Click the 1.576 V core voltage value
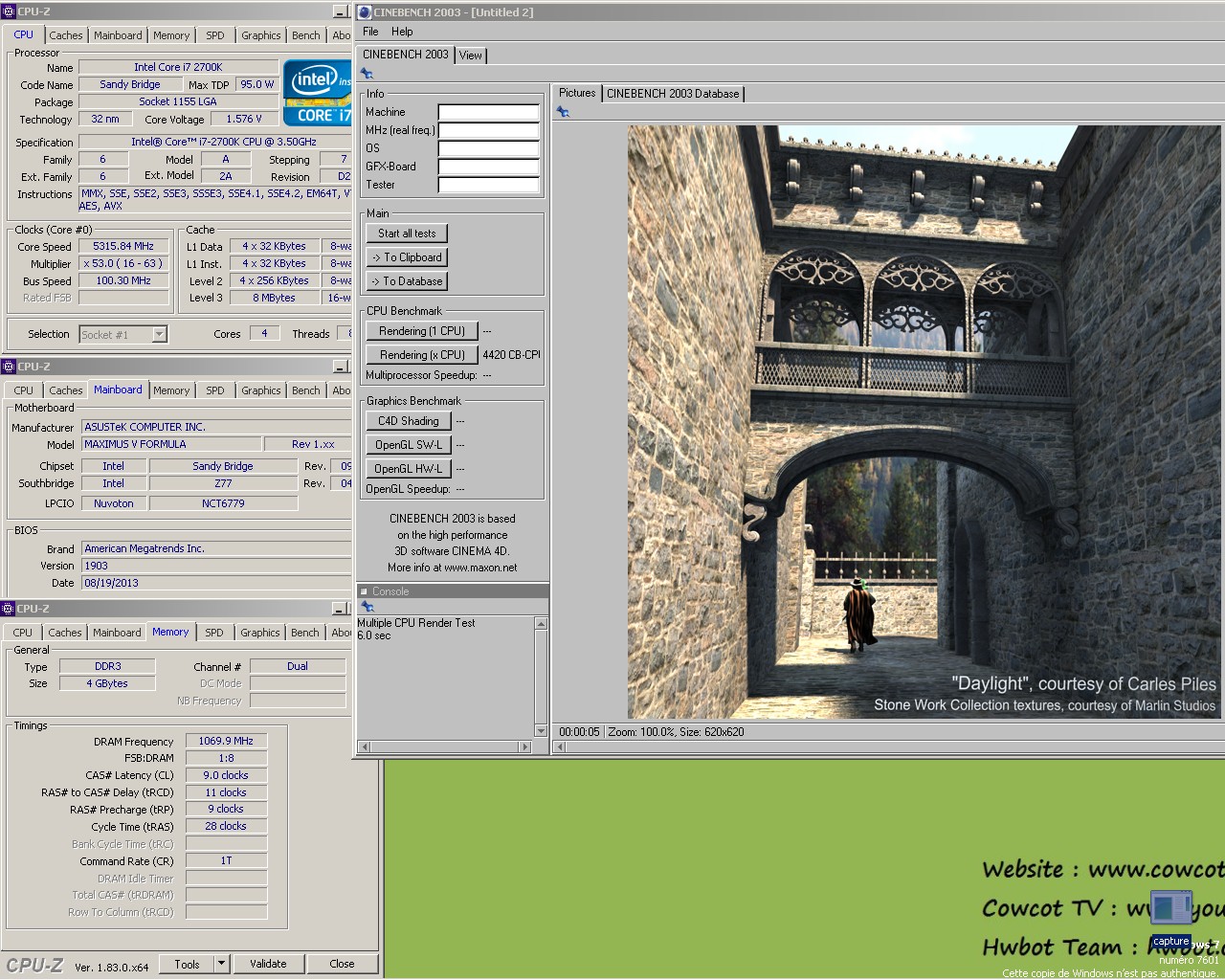Viewport: 1225px width, 980px height. point(246,119)
